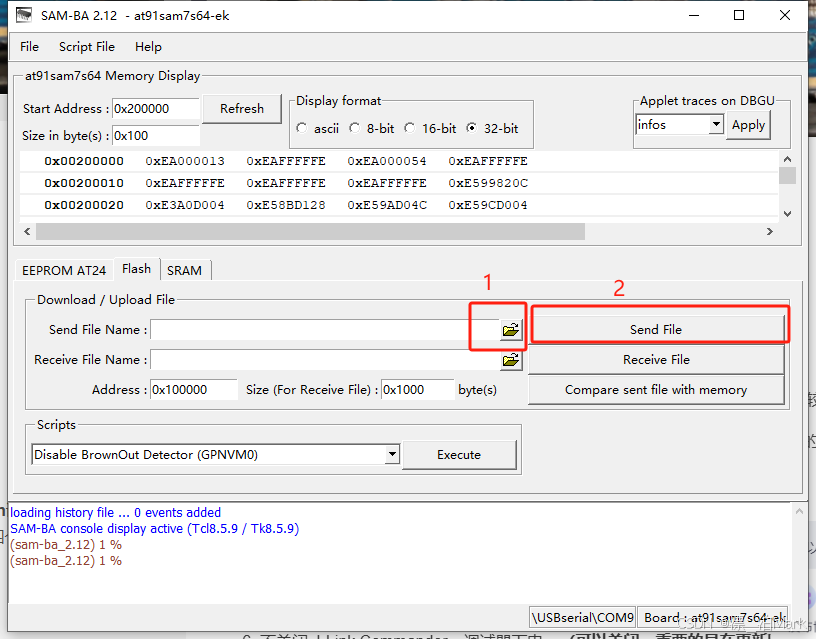Focus the Send File Name field
Screen dimensions: 816x639
325,330
